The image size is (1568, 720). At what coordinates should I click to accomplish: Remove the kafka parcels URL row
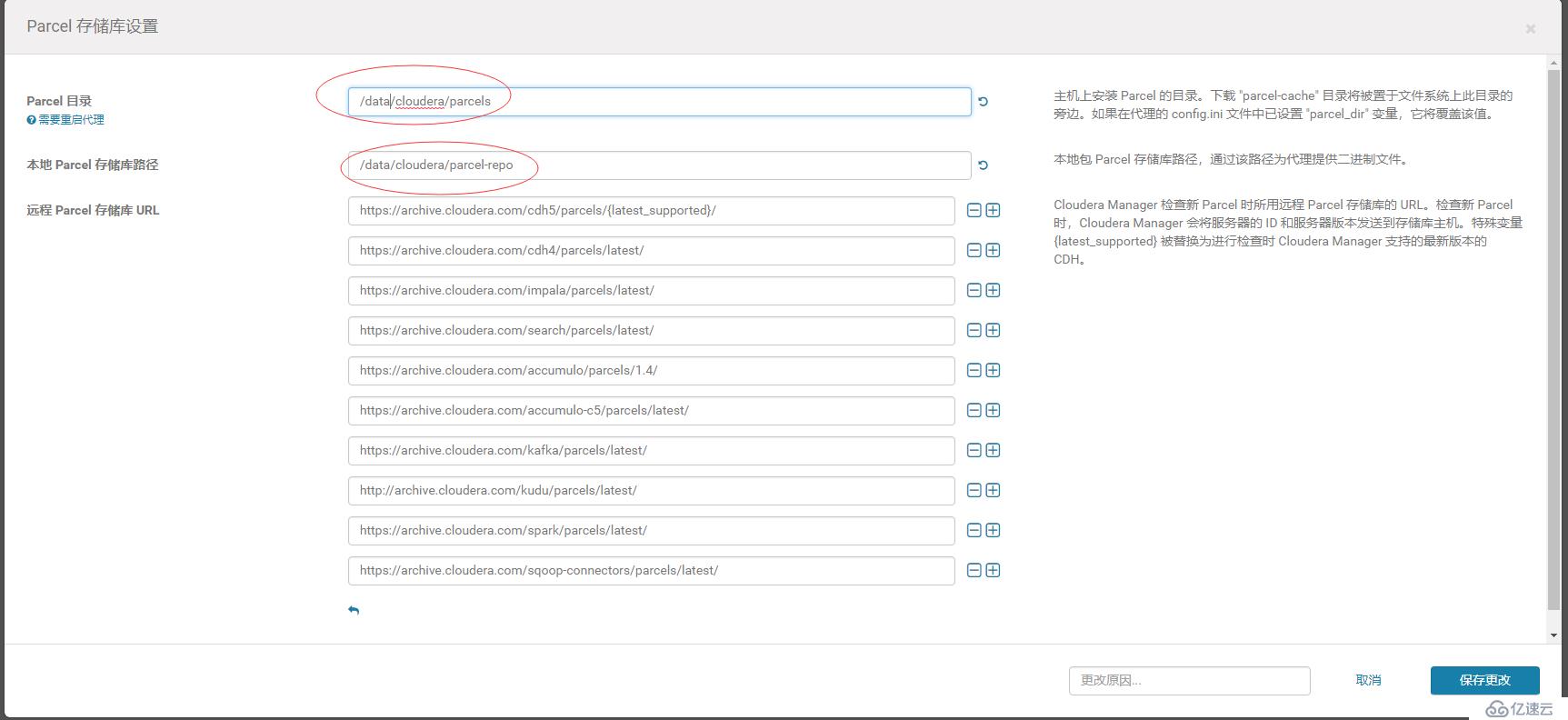(974, 450)
